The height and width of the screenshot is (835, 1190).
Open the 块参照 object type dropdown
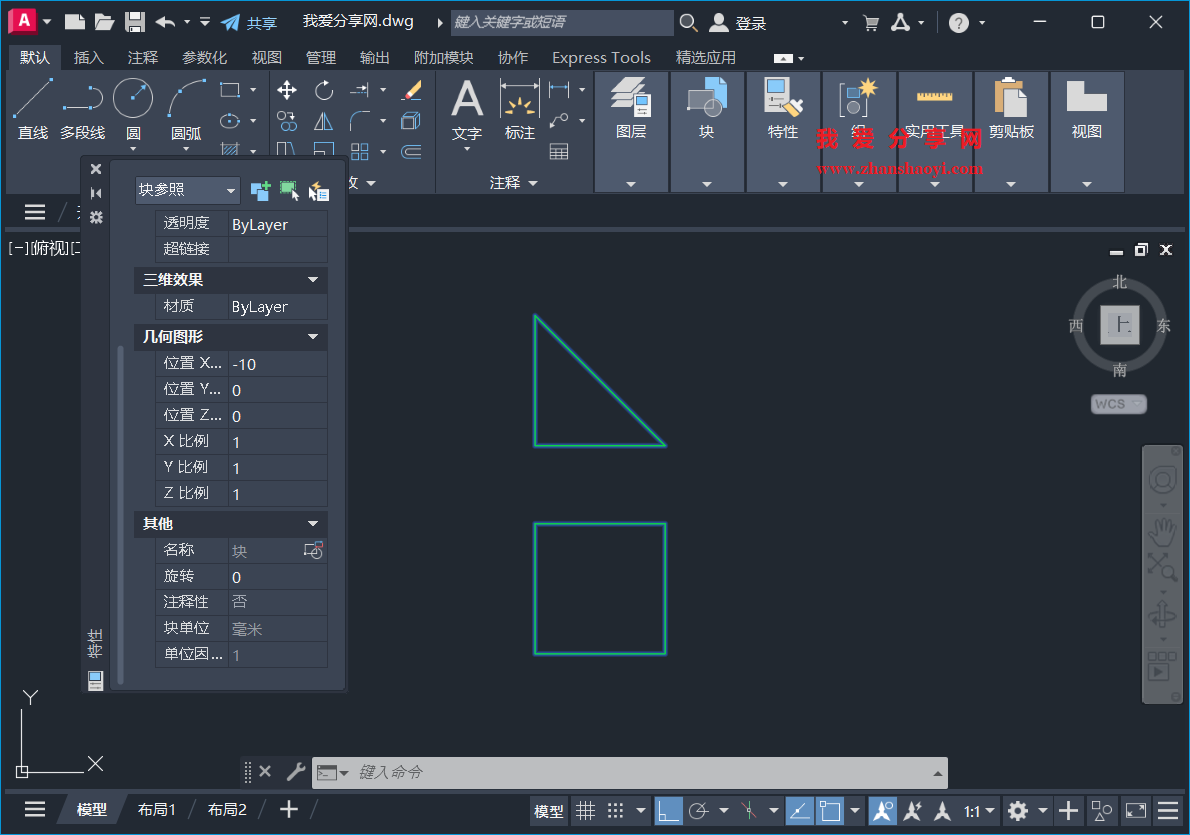(x=187, y=190)
